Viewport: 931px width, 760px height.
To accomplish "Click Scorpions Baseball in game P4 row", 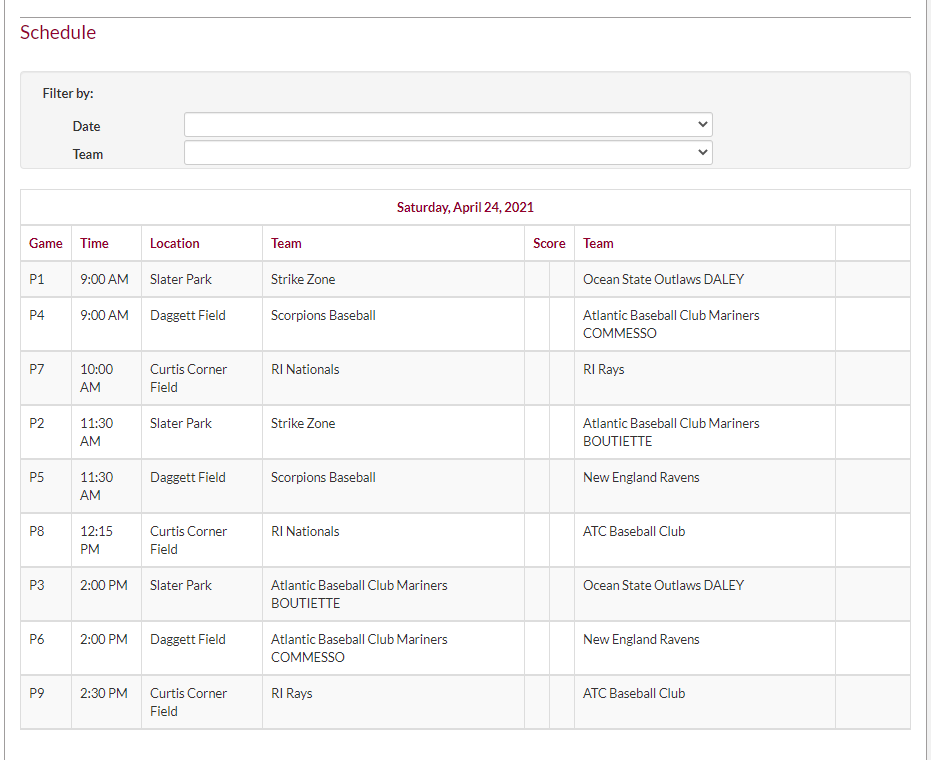I will tap(323, 315).
